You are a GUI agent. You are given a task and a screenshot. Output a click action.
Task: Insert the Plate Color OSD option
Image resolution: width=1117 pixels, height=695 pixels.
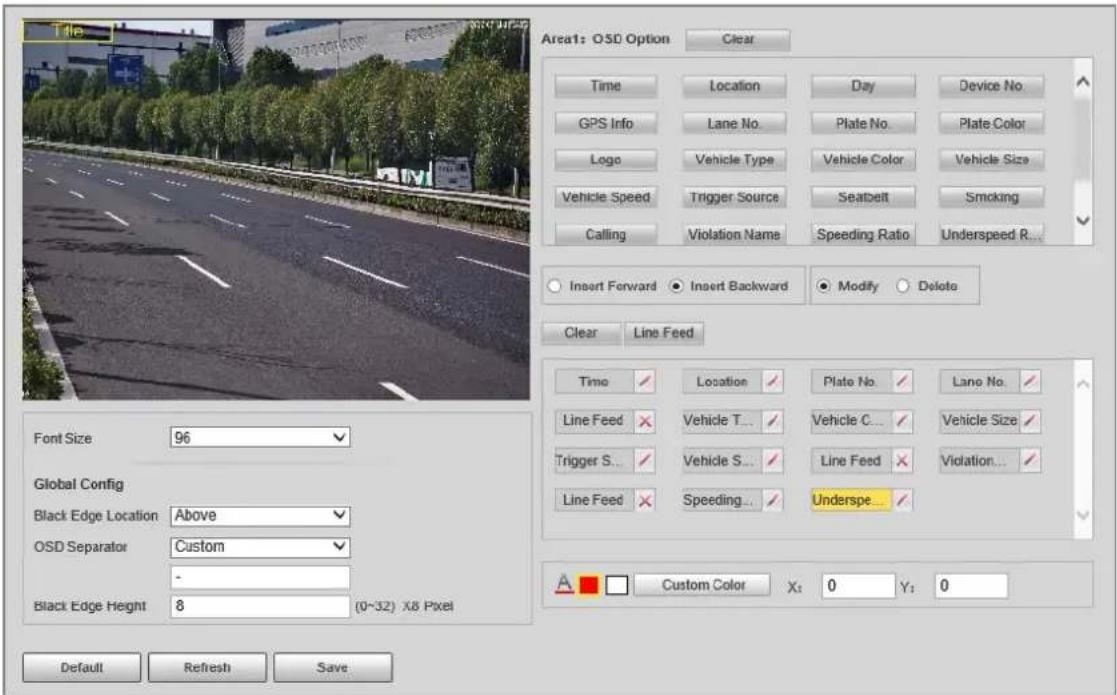pyautogui.click(x=992, y=123)
